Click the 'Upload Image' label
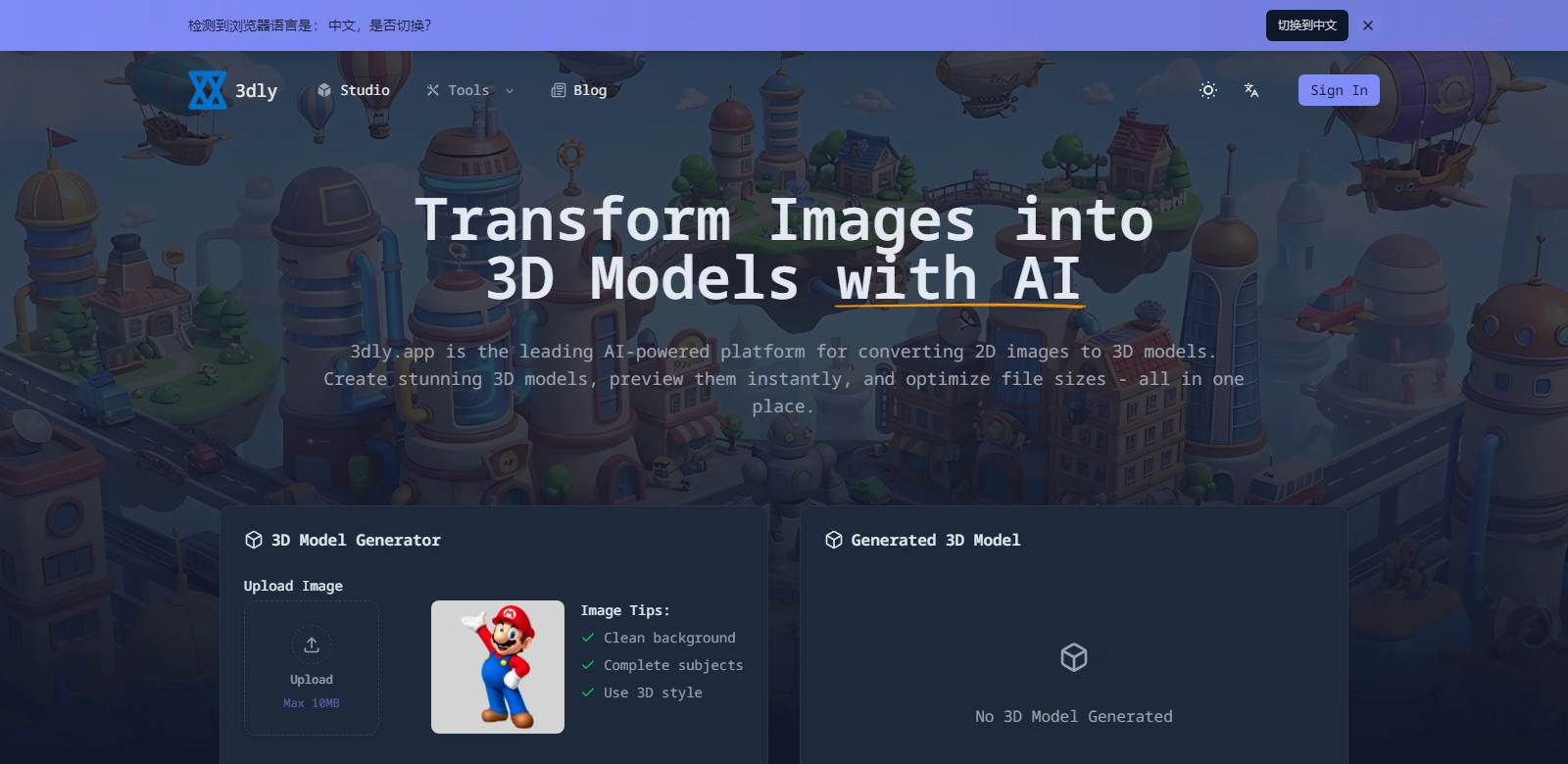Image resolution: width=1568 pixels, height=764 pixels. point(293,586)
